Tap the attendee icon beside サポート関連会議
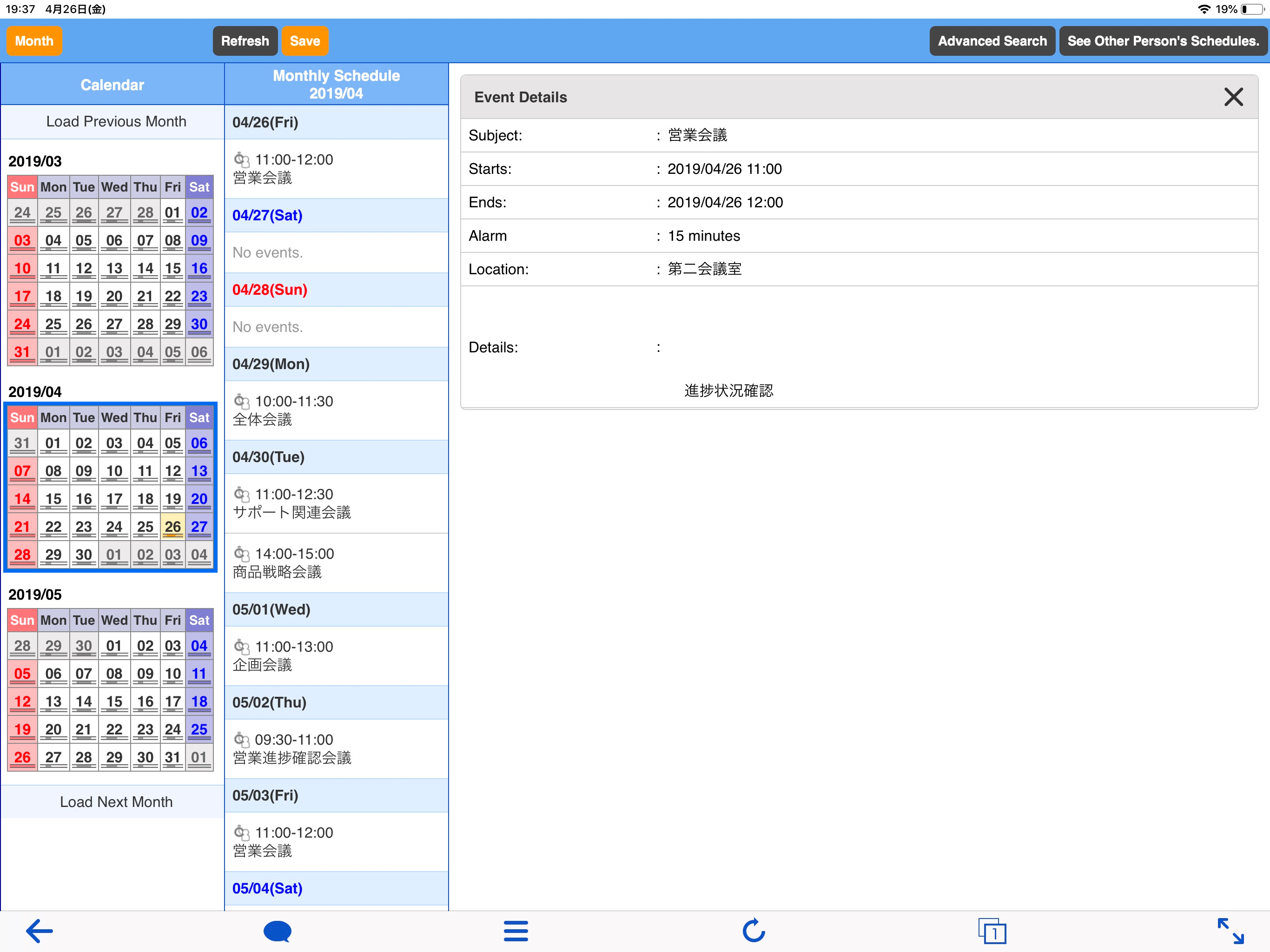The width and height of the screenshot is (1270, 952). pos(242,496)
